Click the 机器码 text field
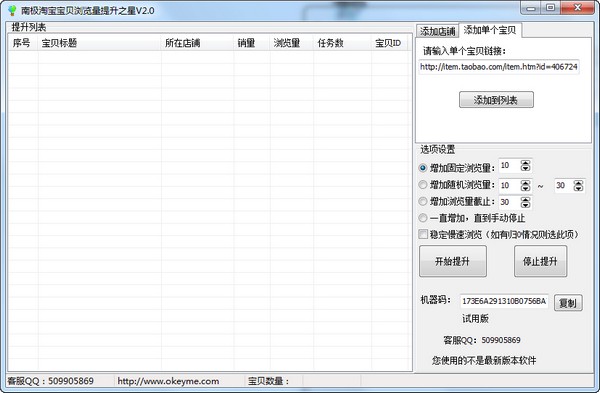The image size is (600, 393). pyautogui.click(x=504, y=301)
